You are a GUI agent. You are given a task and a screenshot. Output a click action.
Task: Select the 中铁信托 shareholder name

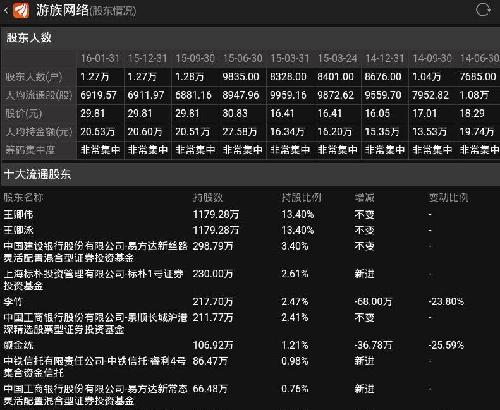pos(95,367)
